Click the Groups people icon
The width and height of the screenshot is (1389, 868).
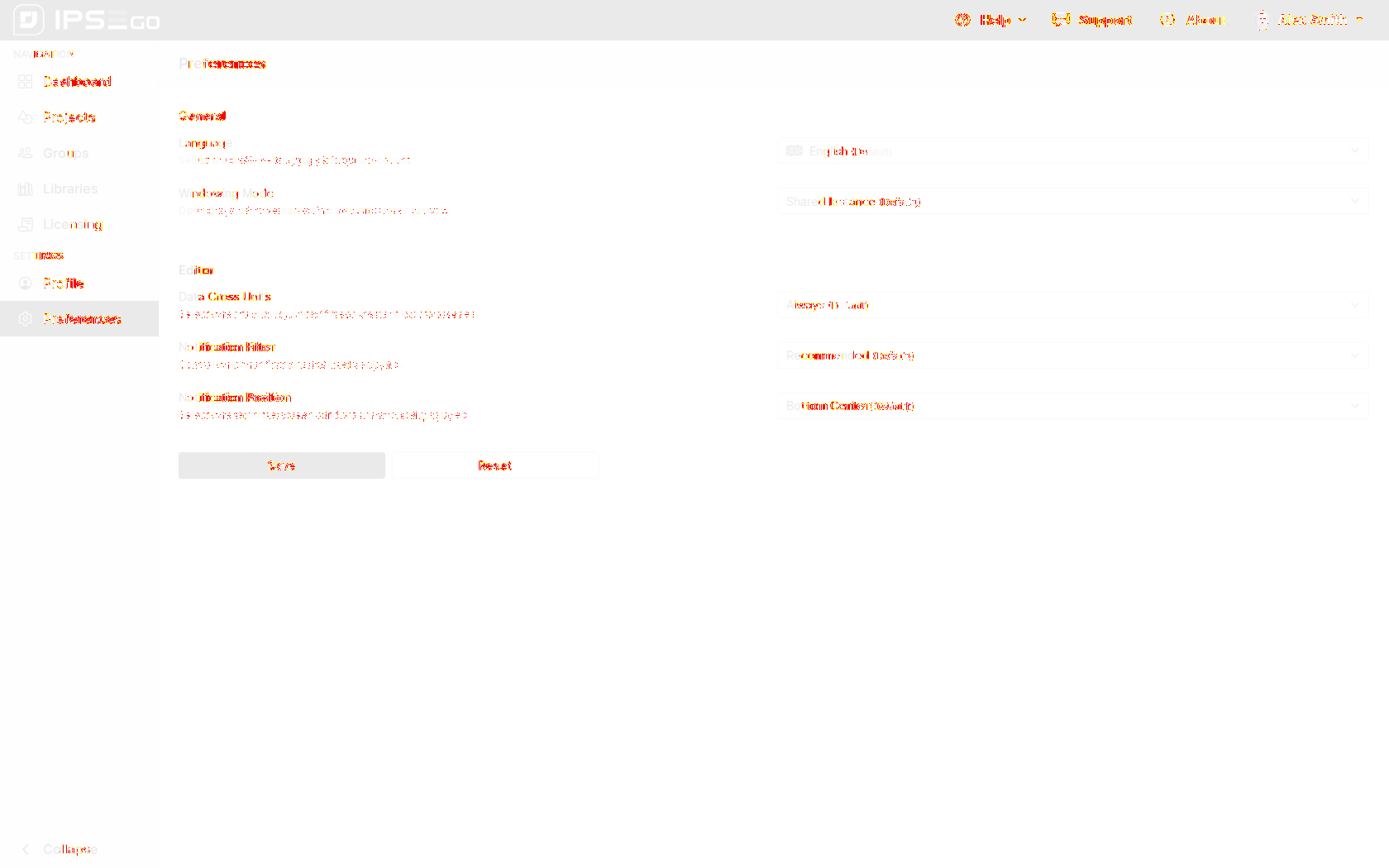pyautogui.click(x=26, y=153)
